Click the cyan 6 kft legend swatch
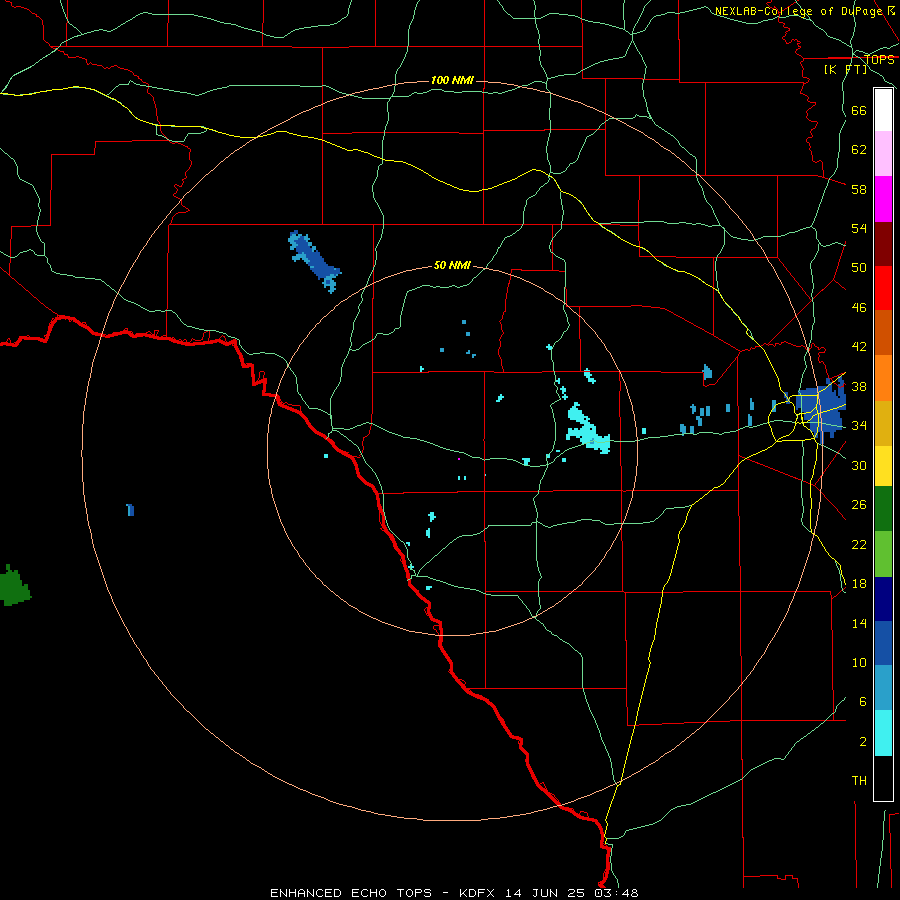This screenshot has height=900, width=900. tap(883, 733)
